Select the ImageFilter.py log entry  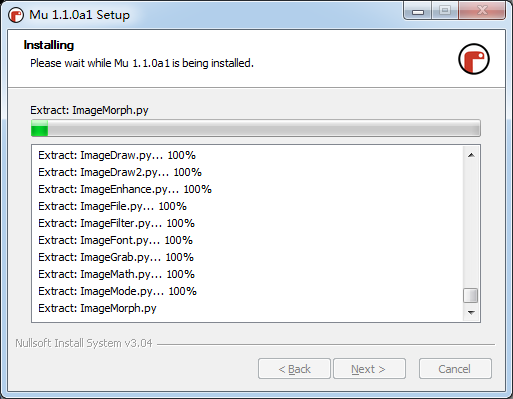click(116, 223)
